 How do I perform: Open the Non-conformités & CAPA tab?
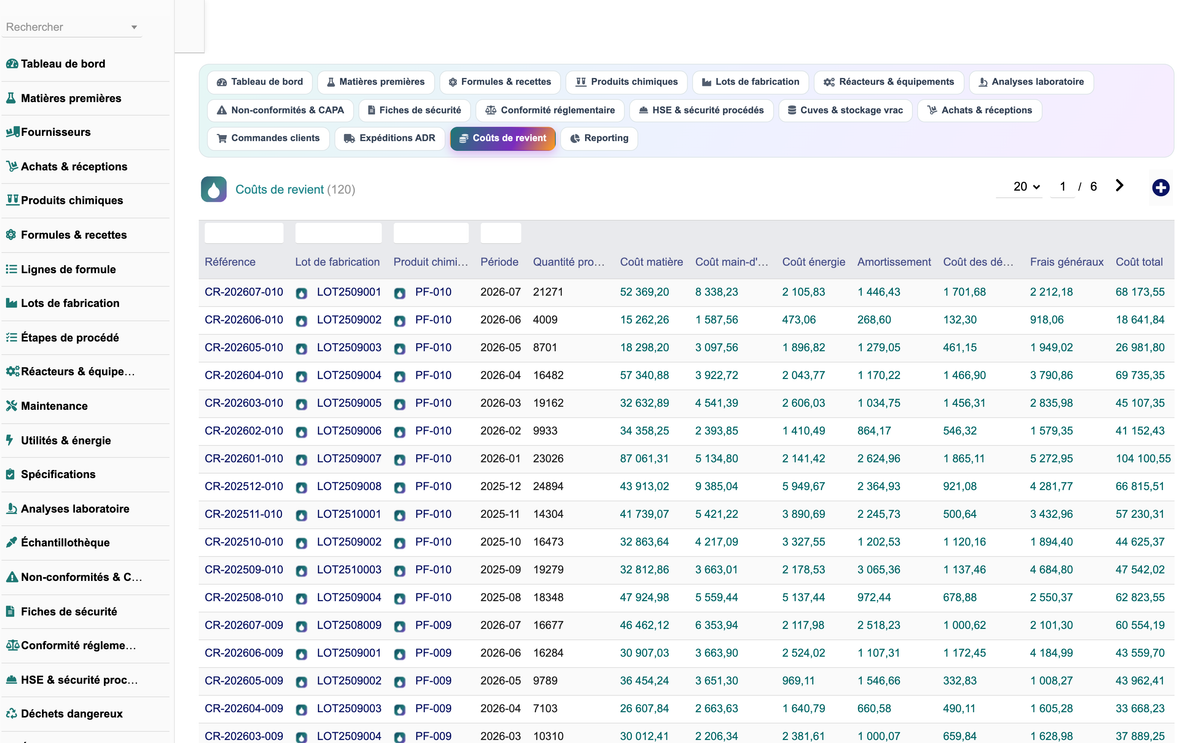(x=281, y=110)
